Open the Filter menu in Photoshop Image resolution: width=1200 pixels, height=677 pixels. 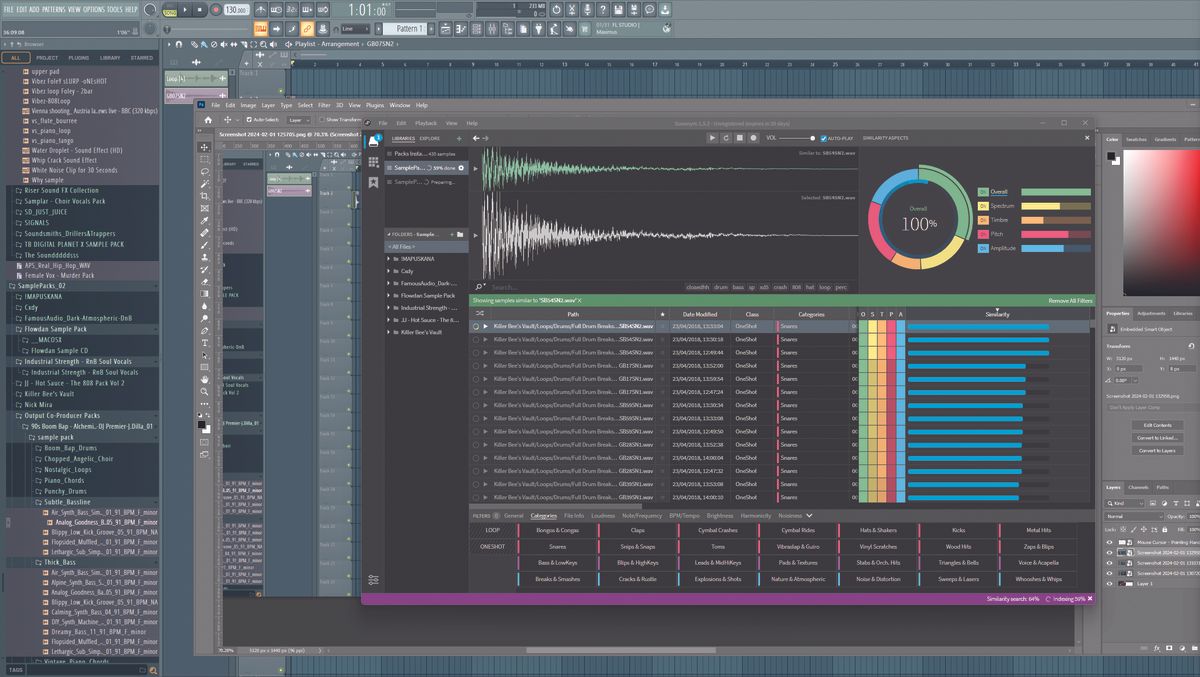[325, 104]
